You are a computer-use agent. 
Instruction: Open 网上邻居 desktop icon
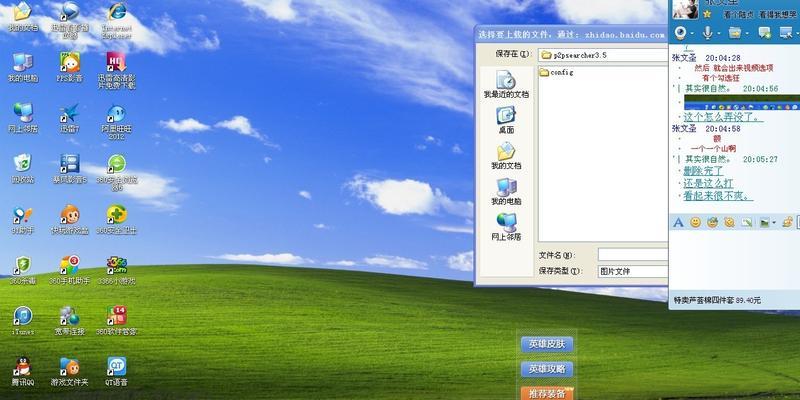[x=22, y=118]
